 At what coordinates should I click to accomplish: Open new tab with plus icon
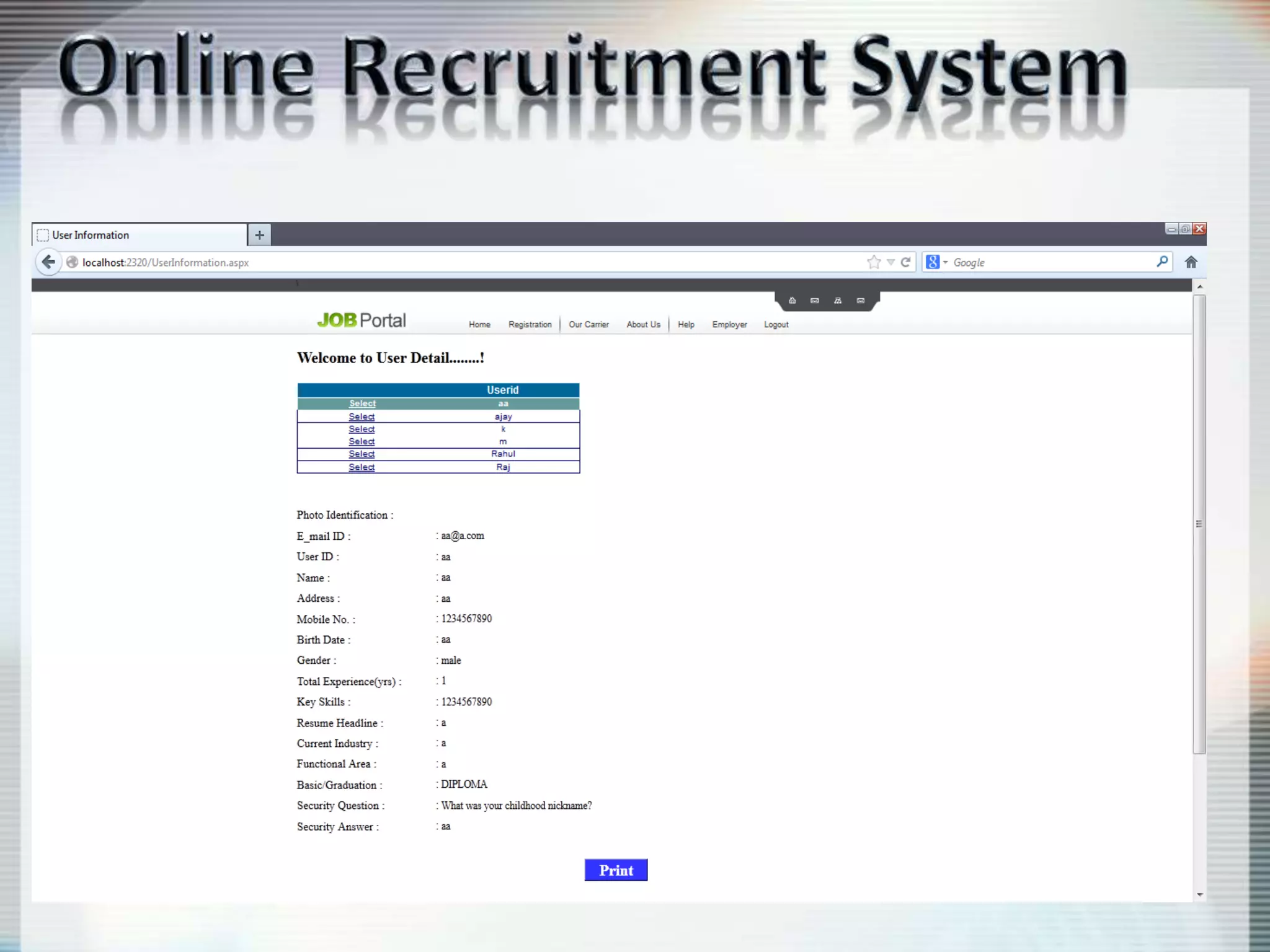pos(259,235)
